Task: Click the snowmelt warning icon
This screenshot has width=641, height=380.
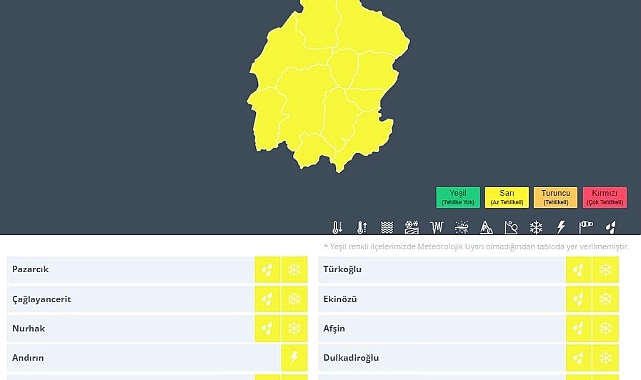Action: 412,227
